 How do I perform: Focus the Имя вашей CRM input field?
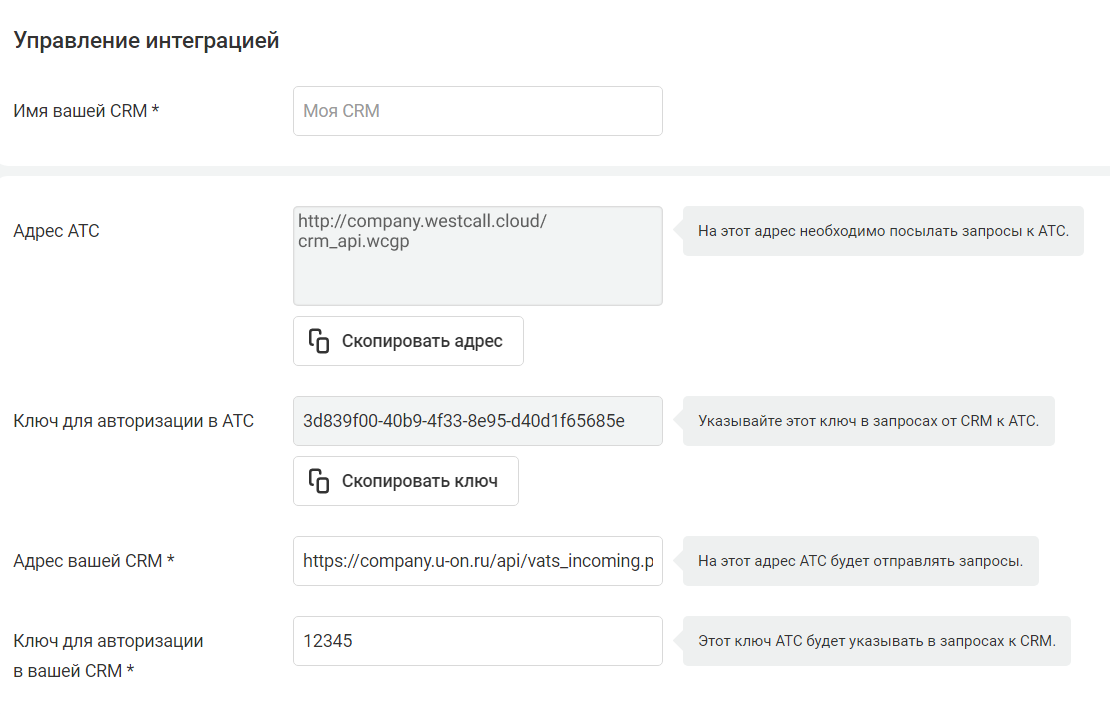click(478, 111)
